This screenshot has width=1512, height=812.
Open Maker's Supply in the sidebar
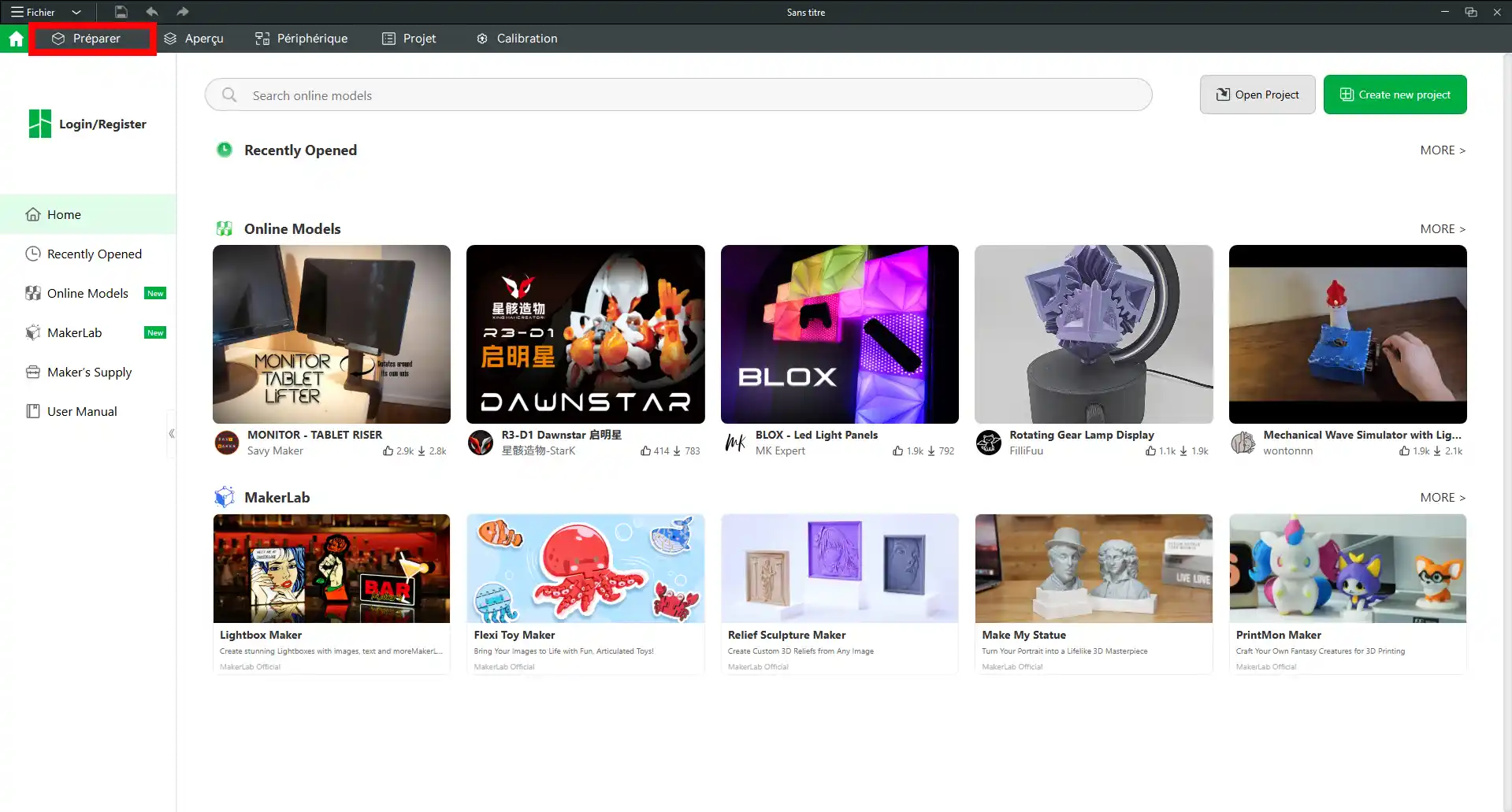(88, 372)
